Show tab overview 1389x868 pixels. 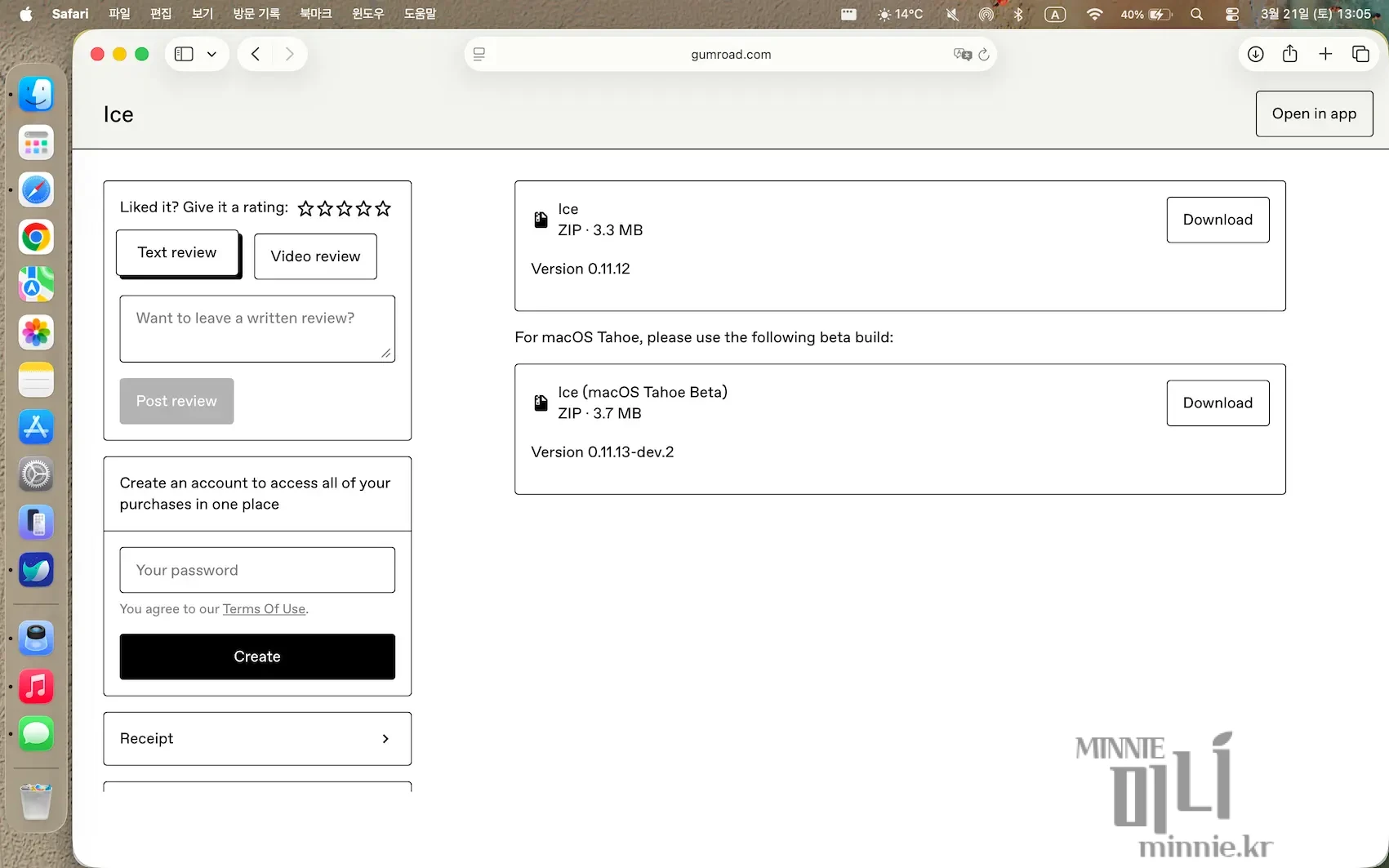pos(1360,54)
